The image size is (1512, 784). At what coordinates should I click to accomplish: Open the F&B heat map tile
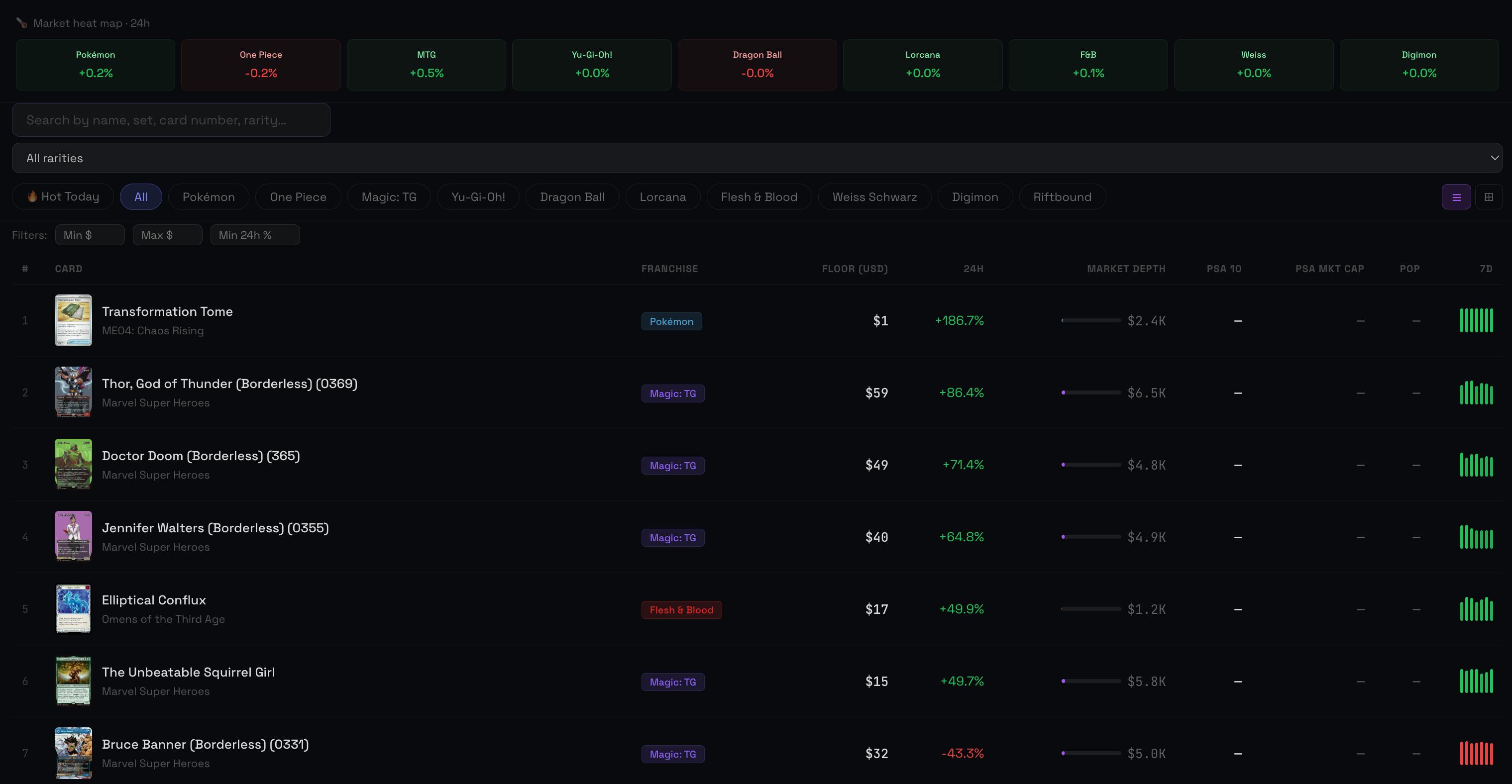point(1088,65)
